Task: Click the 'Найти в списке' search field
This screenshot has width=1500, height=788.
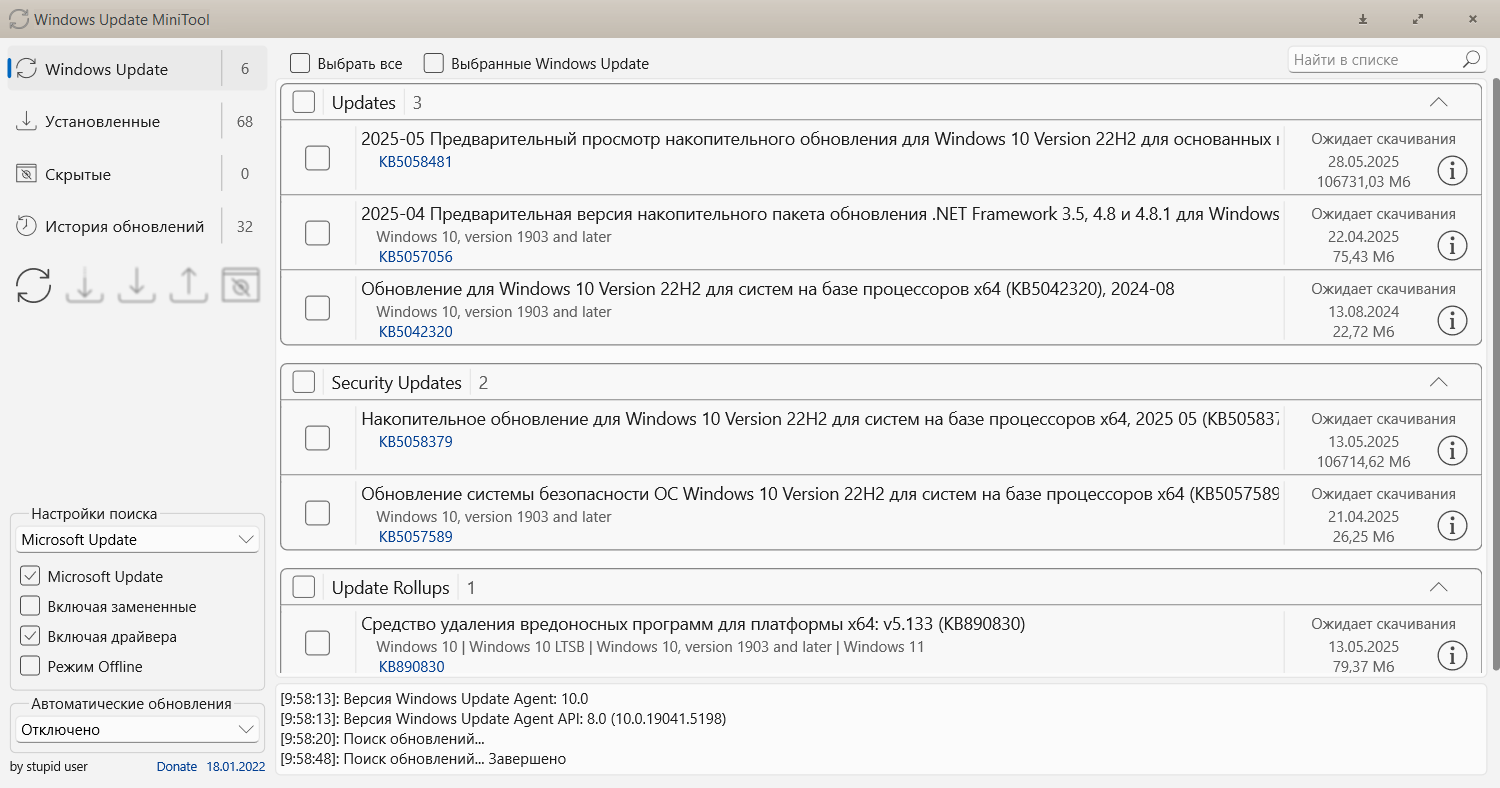Action: (x=1374, y=60)
